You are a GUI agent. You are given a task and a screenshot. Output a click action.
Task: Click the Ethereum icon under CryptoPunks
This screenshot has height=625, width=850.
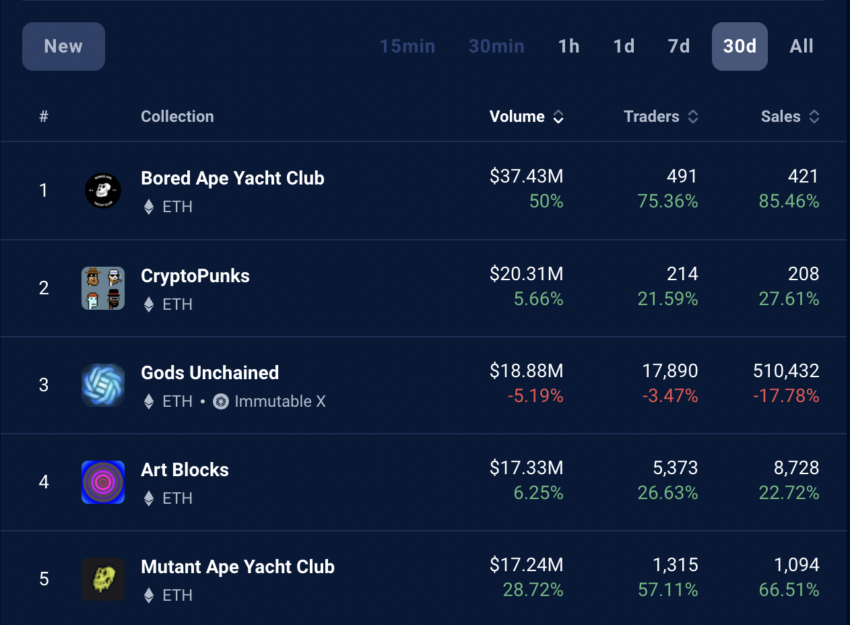click(149, 305)
